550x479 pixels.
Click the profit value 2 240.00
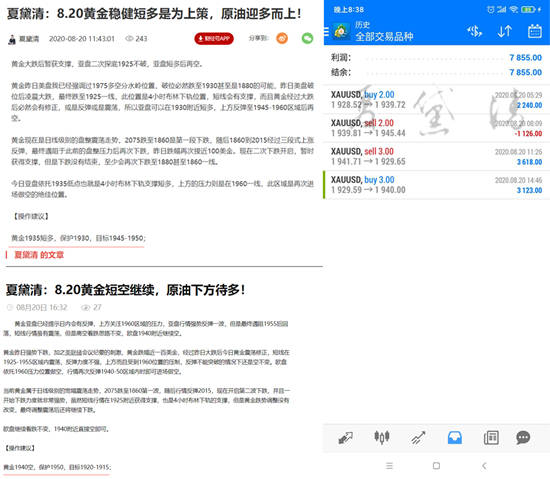coord(529,105)
